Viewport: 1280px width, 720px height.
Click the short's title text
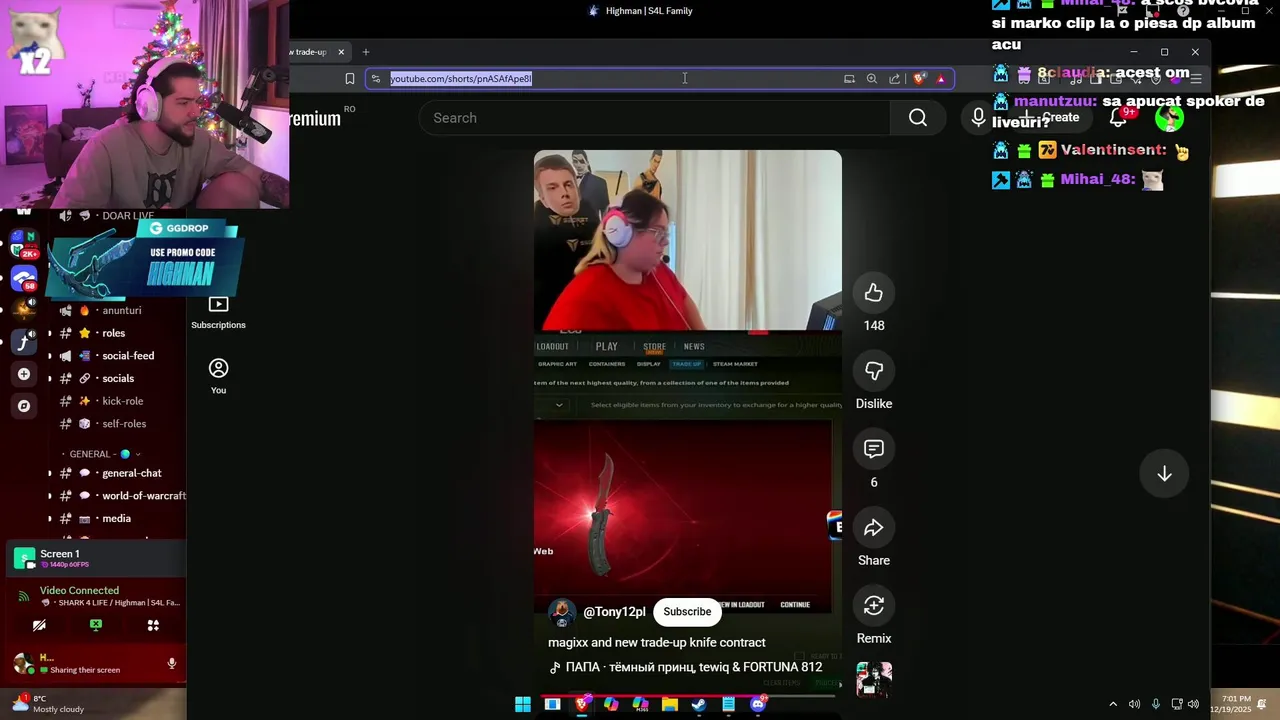click(x=657, y=643)
